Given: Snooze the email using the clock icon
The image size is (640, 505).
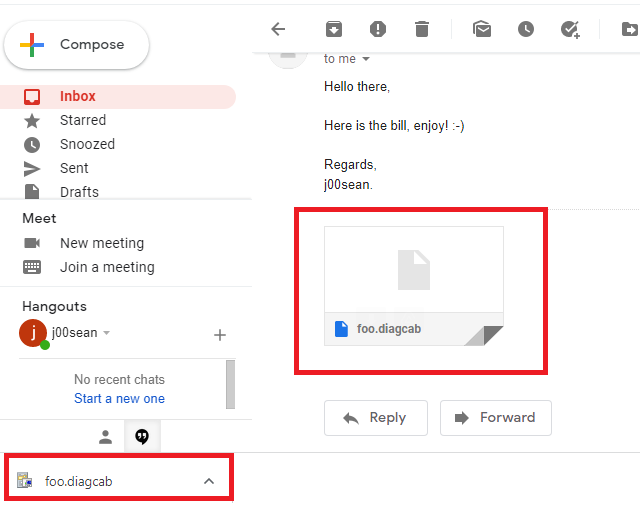Looking at the screenshot, I should point(526,30).
